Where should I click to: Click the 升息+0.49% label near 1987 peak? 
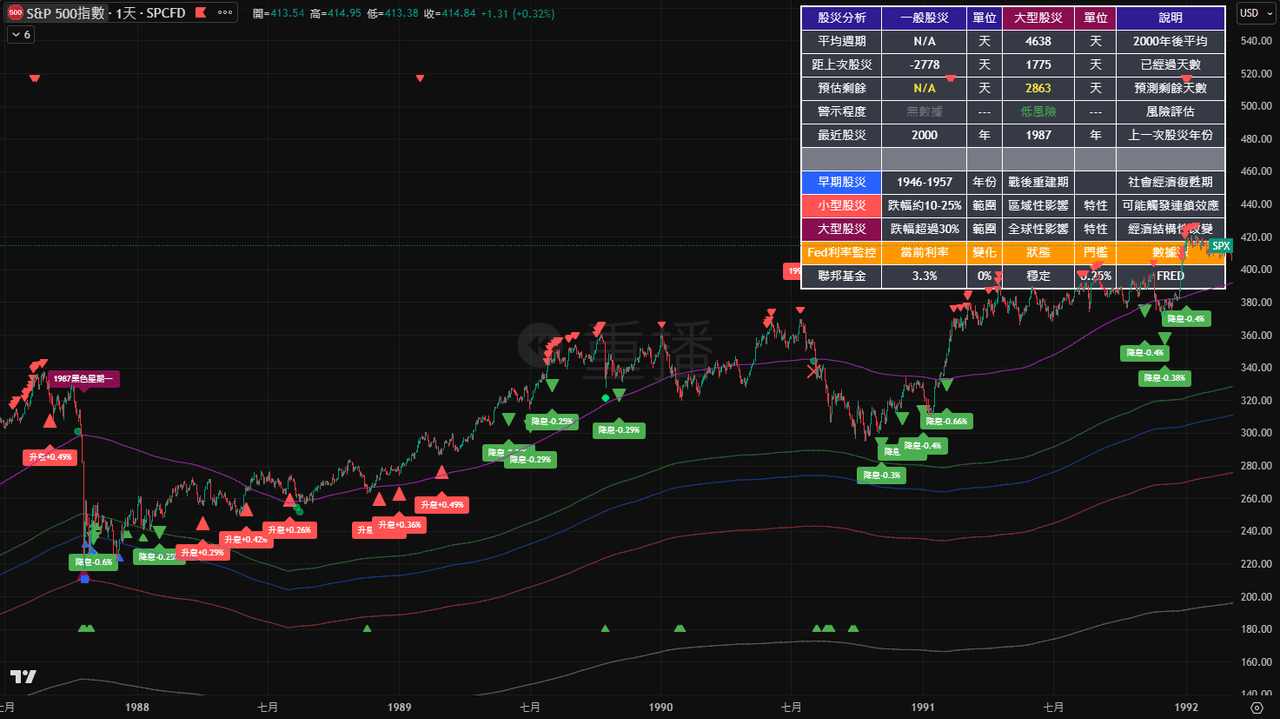click(49, 457)
